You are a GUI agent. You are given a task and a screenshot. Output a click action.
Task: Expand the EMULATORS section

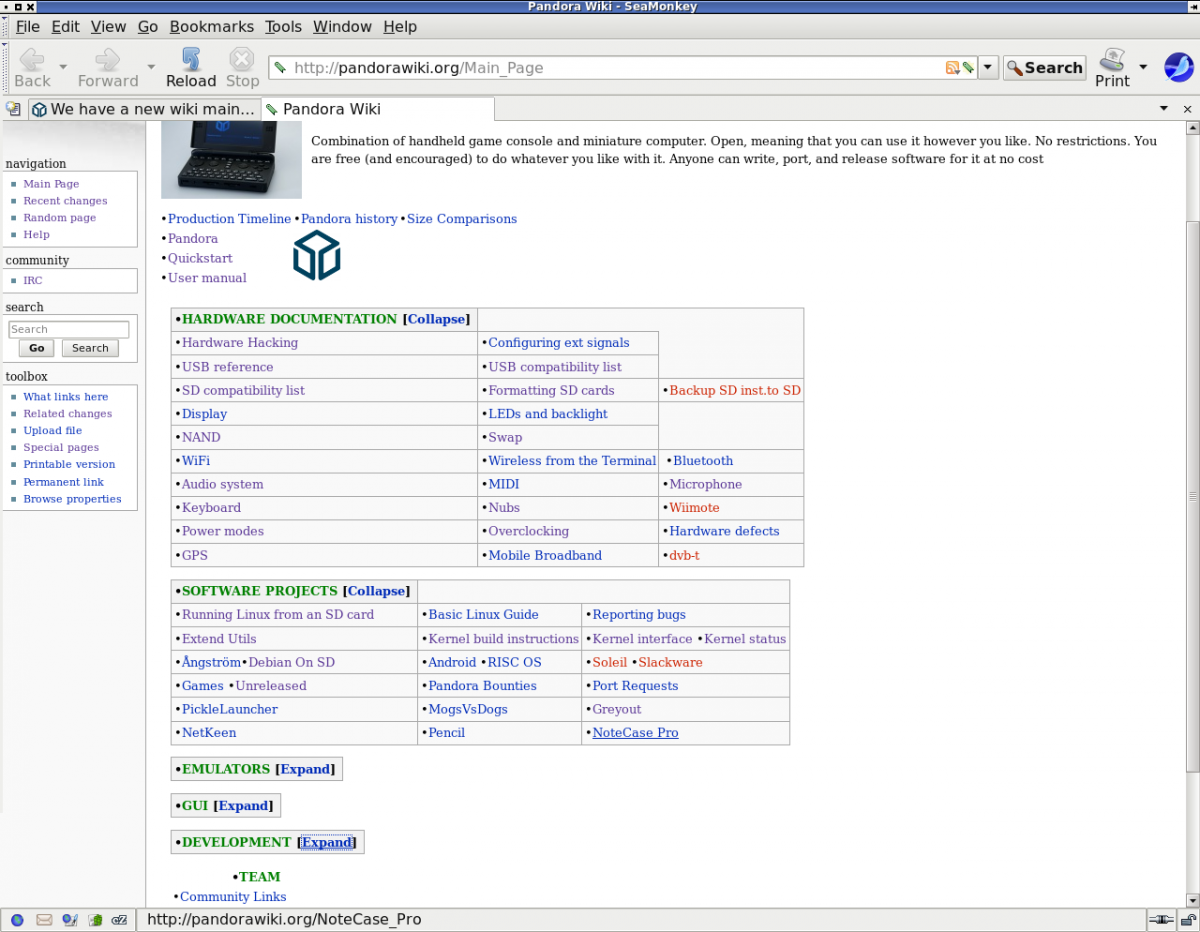click(305, 769)
